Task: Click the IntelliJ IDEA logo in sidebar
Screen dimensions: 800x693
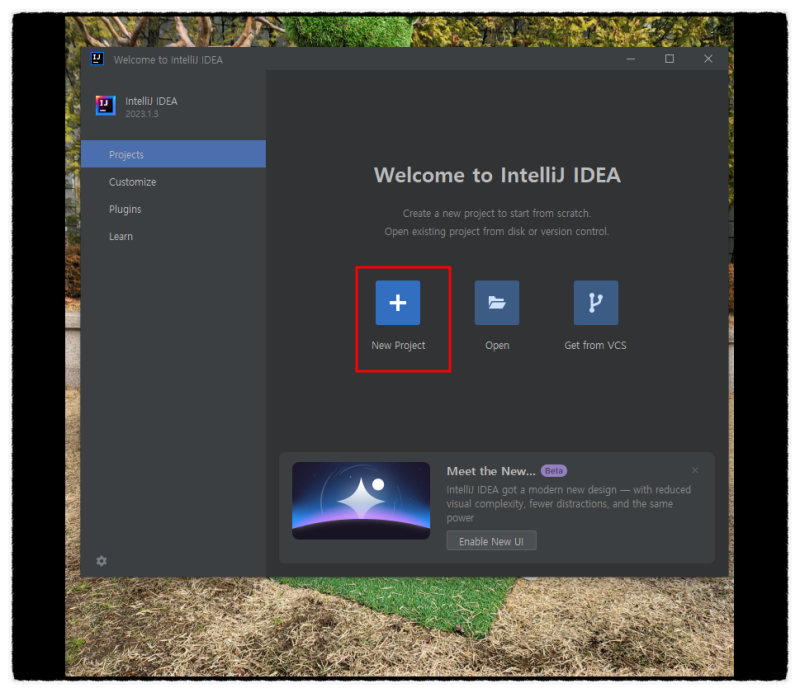Action: tap(104, 106)
